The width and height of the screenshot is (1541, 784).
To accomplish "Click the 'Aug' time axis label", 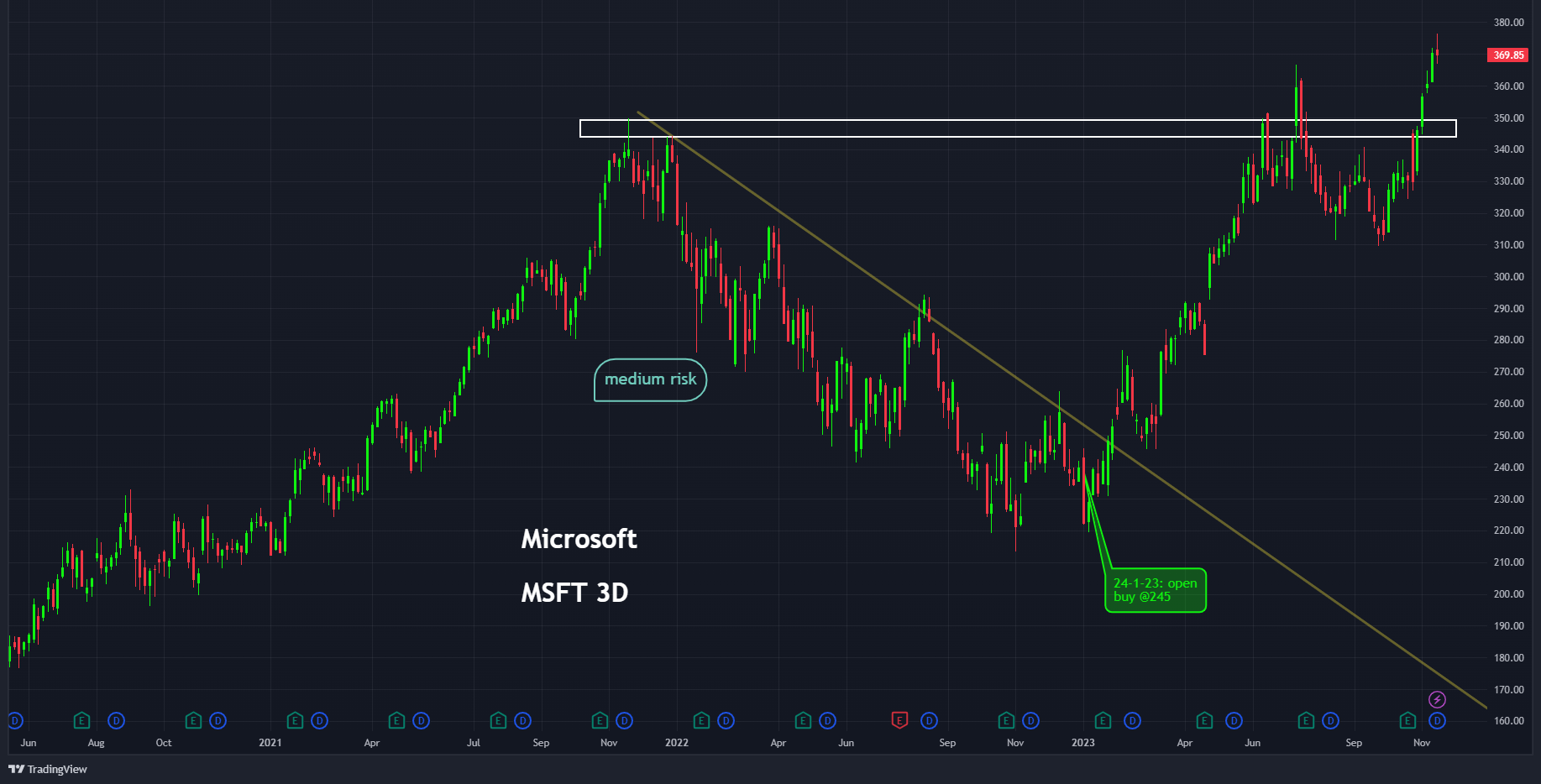I will click(x=97, y=743).
